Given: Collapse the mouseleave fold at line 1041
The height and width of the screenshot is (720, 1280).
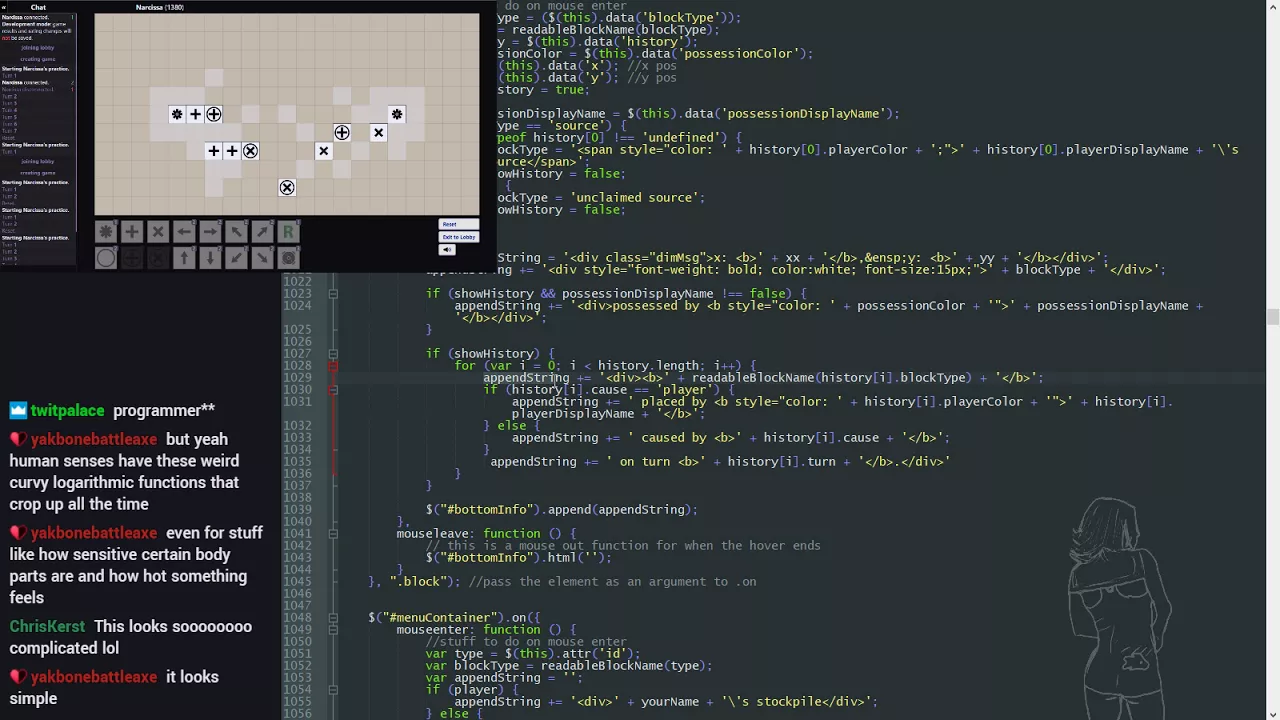Looking at the screenshot, I should [333, 534].
